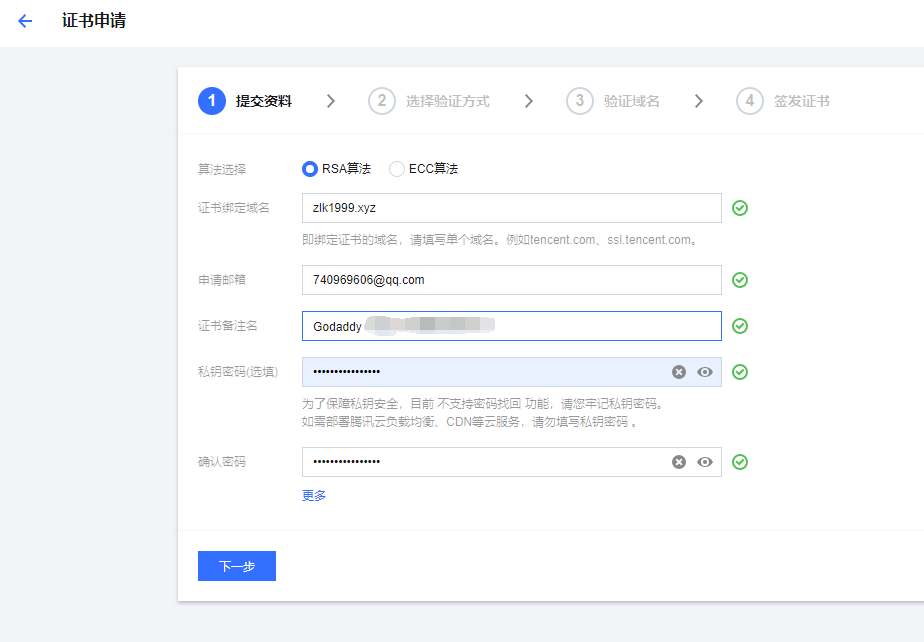Click the back arrow next to 证书申请
This screenshot has width=924, height=642.
click(25, 21)
